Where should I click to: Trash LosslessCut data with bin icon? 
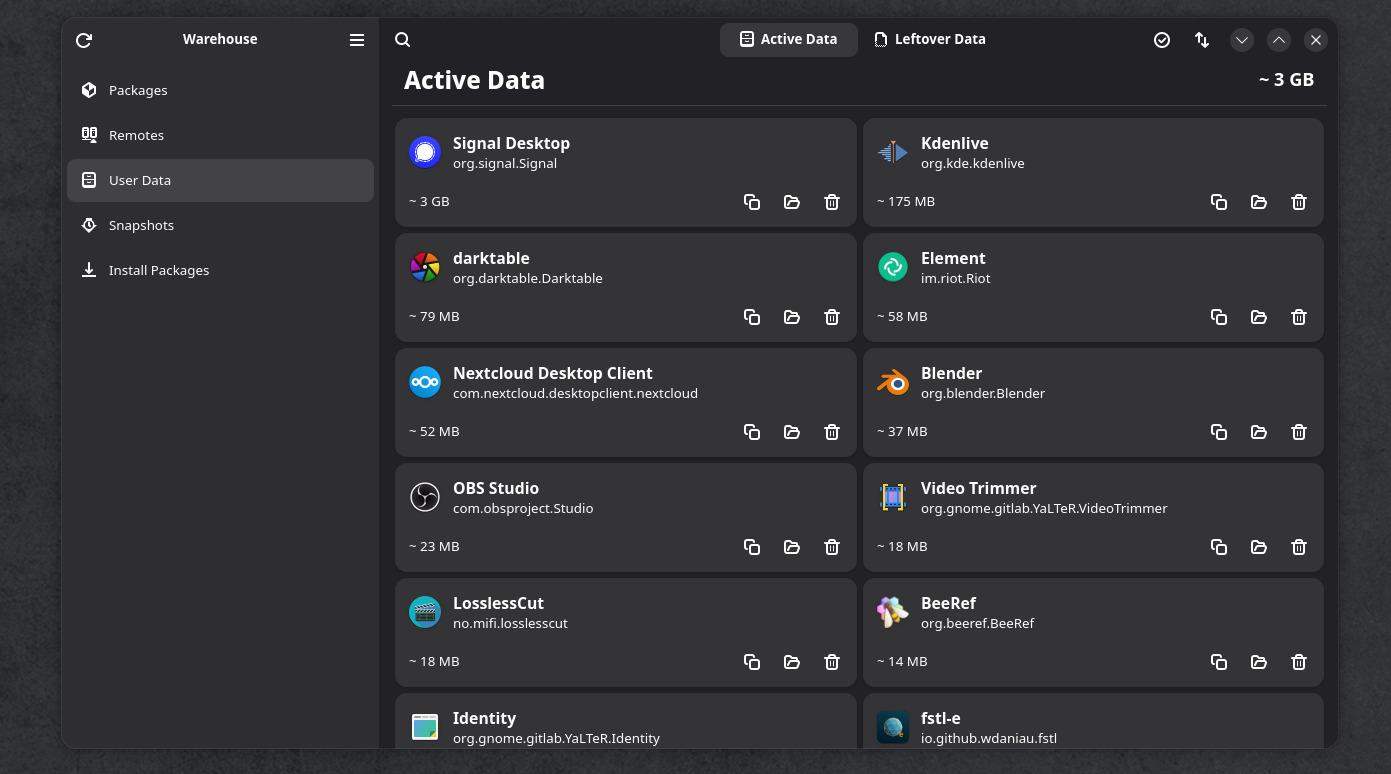click(x=832, y=662)
